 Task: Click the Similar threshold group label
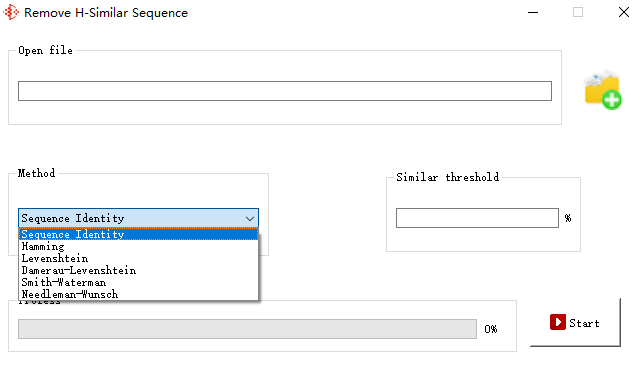tap(448, 177)
